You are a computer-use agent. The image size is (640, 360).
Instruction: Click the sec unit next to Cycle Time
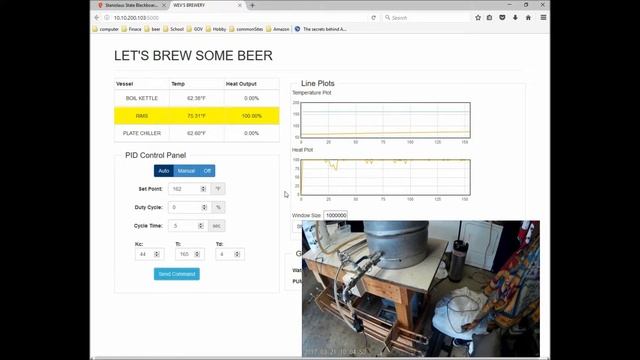pos(216,226)
